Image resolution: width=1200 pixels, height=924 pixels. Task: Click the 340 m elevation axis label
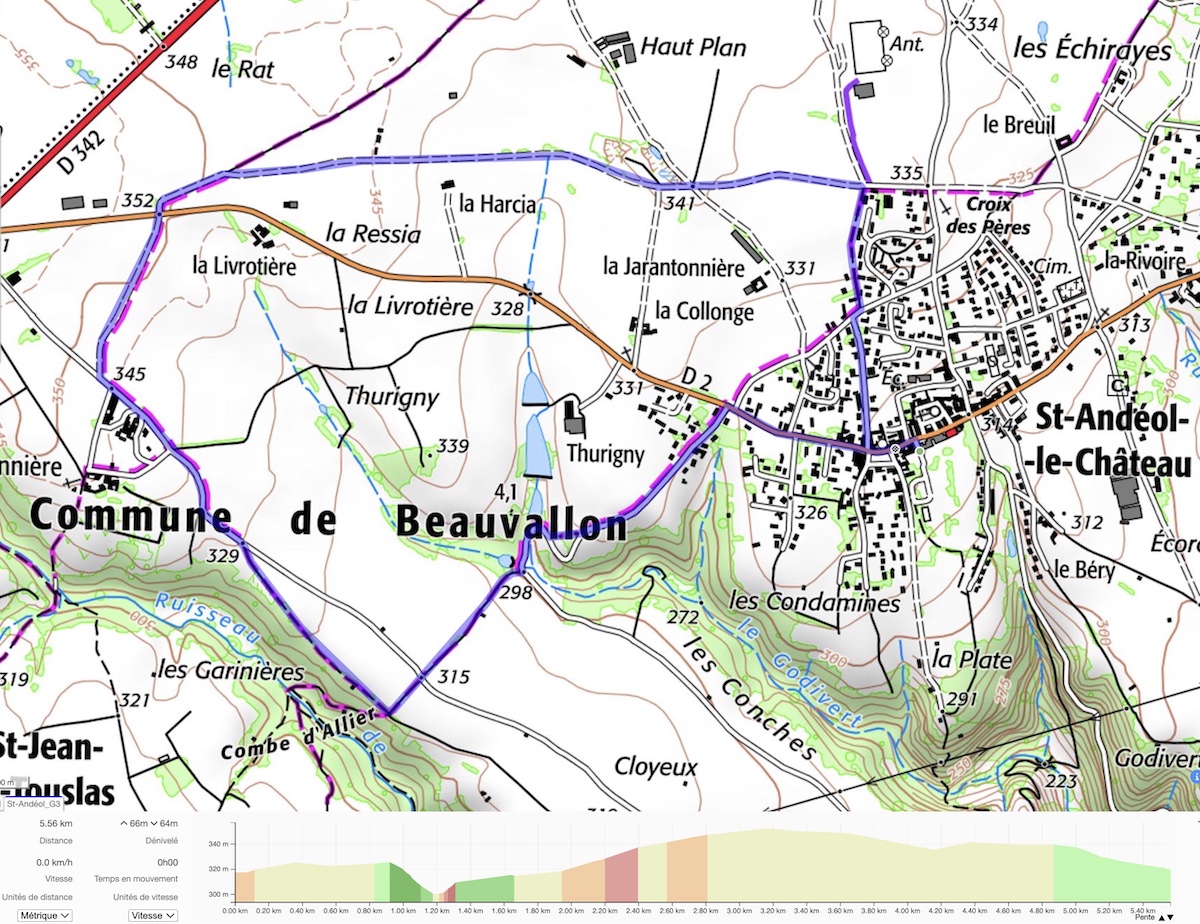click(219, 845)
